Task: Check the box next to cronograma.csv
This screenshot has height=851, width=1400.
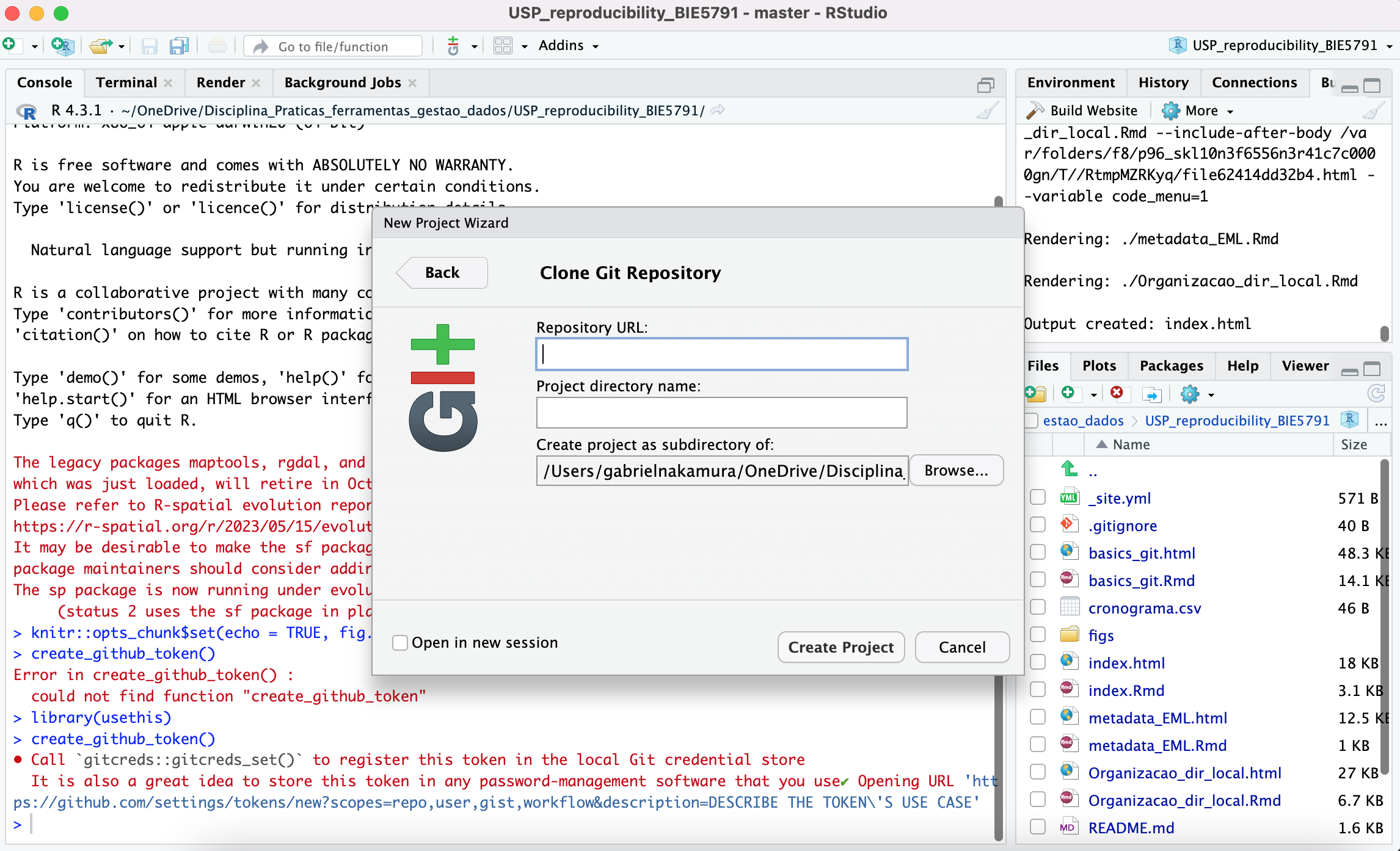Action: click(x=1037, y=607)
